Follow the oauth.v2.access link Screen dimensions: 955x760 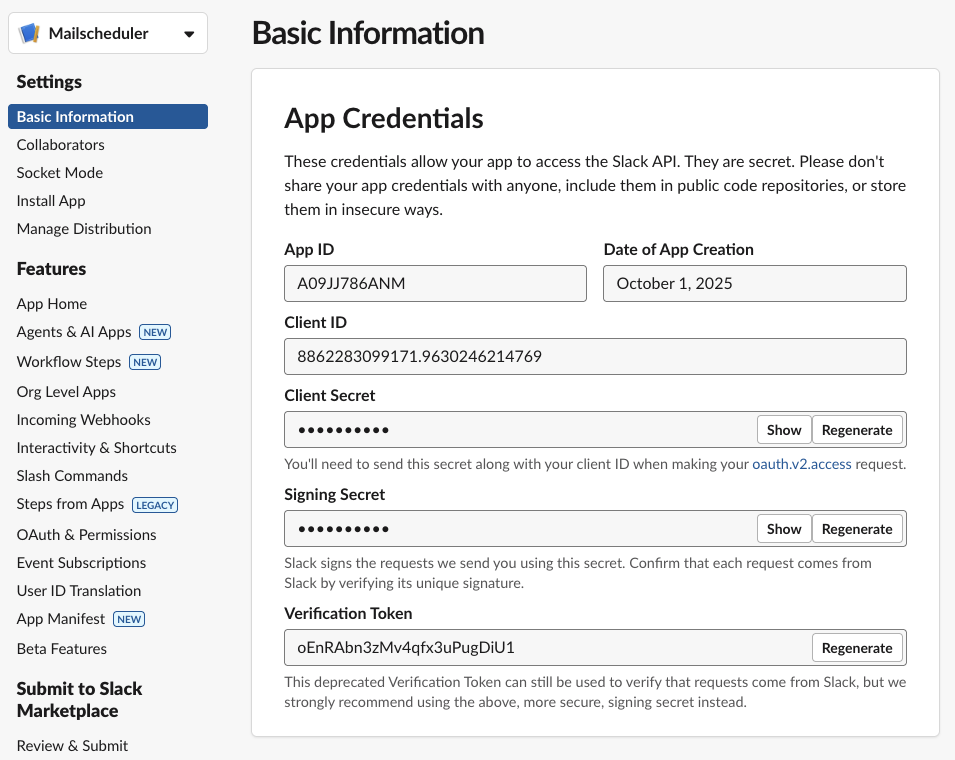801,464
